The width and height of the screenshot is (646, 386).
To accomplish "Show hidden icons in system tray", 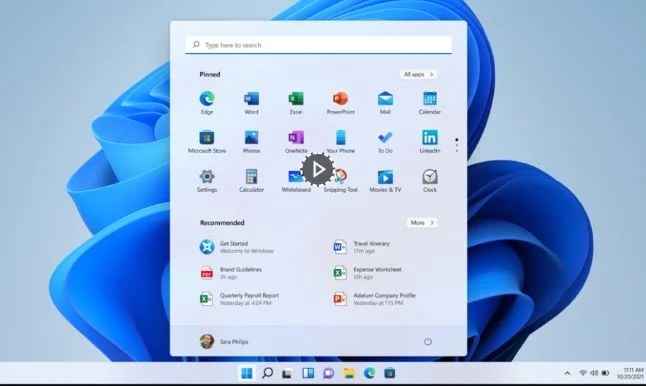I will [x=567, y=373].
